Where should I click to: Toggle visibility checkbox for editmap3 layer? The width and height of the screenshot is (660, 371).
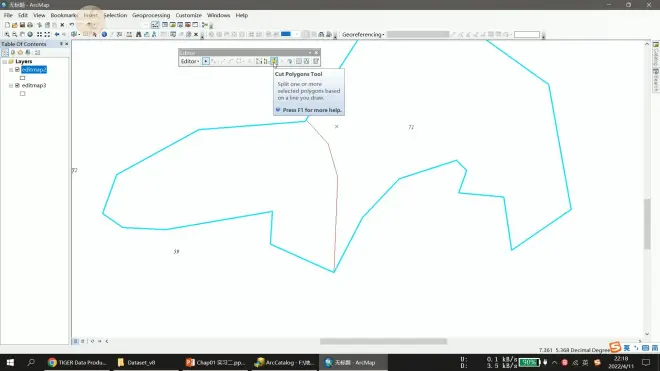pos(17,85)
